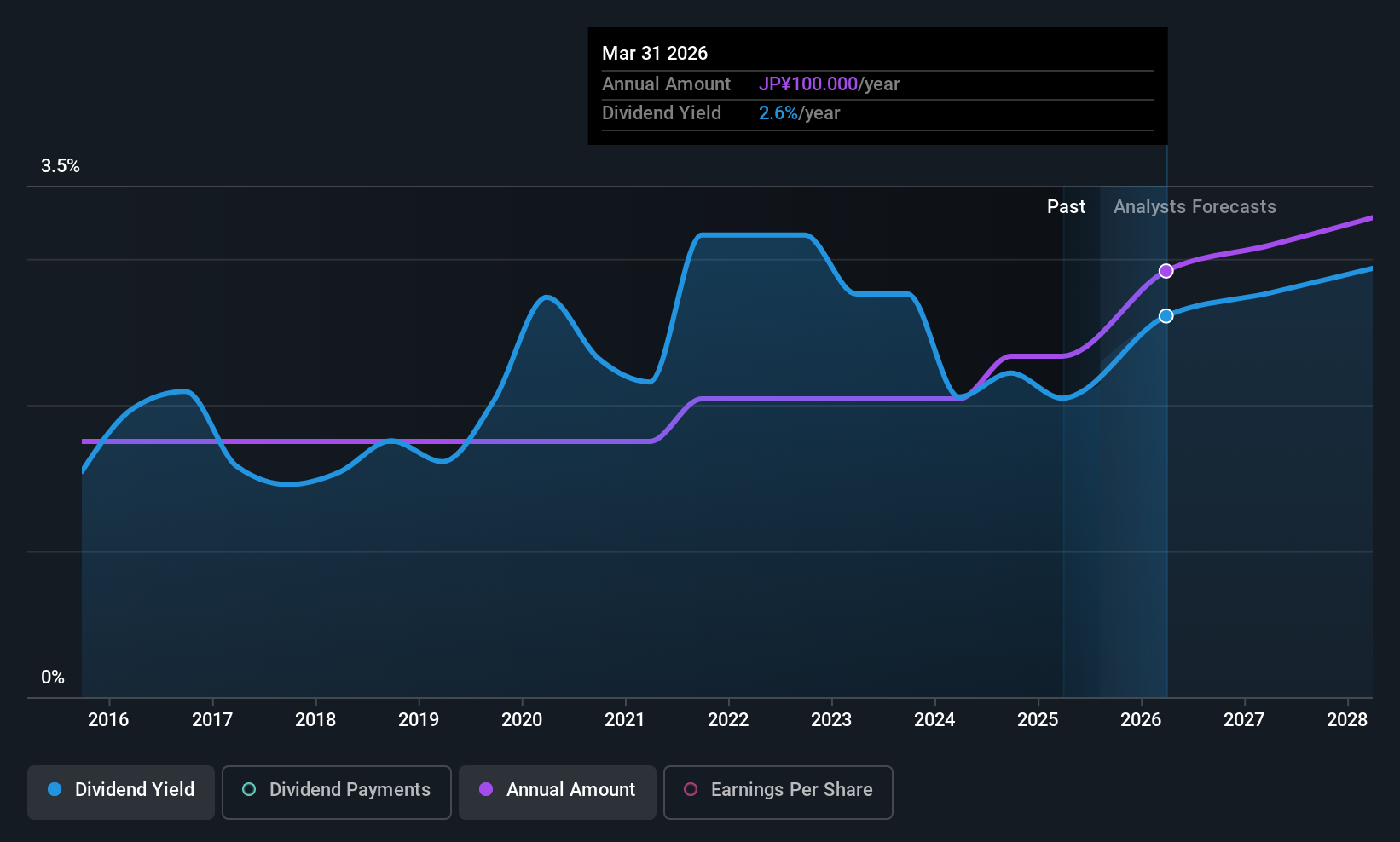The height and width of the screenshot is (842, 1400).
Task: Click the 2023 x-axis label
Action: [x=831, y=720]
